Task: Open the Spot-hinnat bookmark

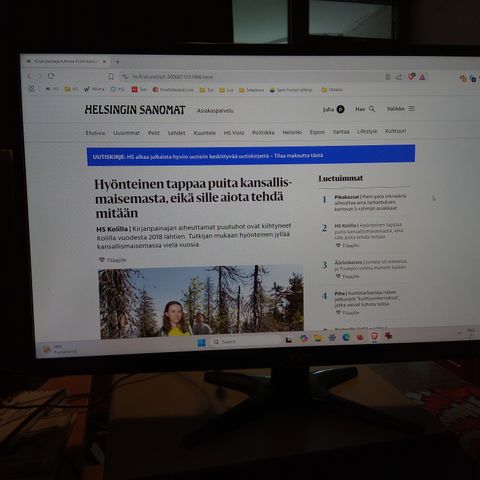Action: pos(291,90)
